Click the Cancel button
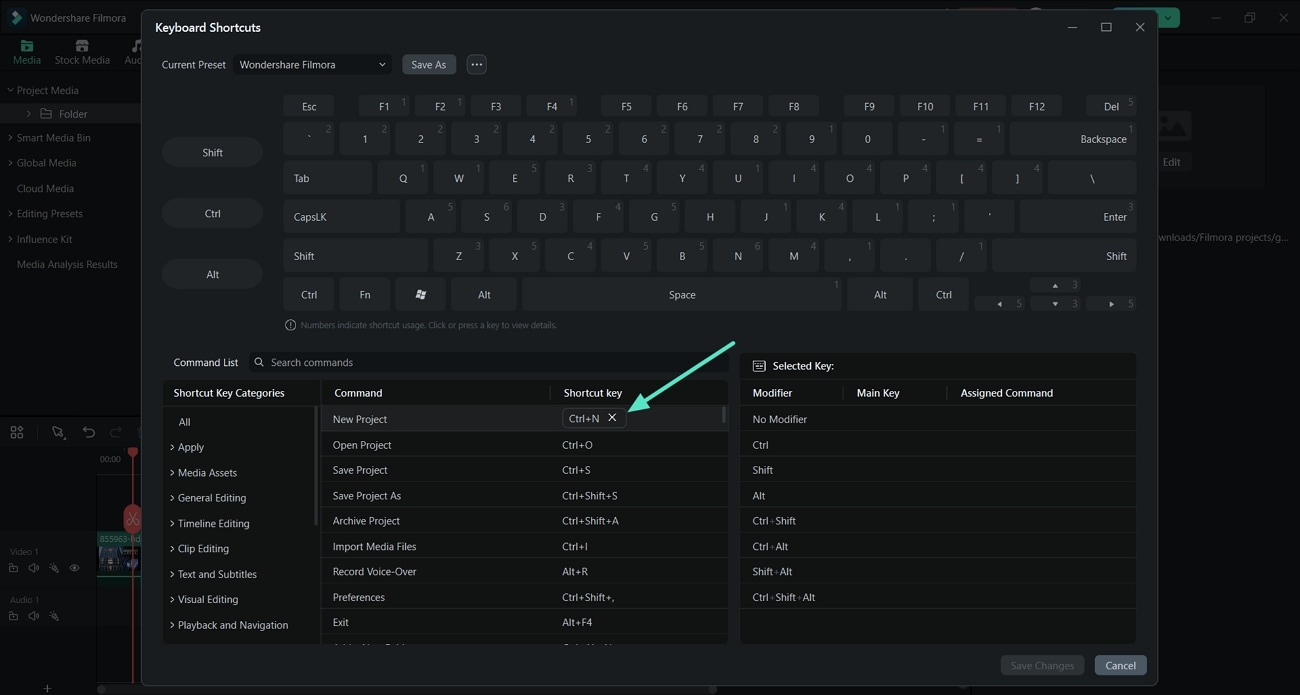 pyautogui.click(x=1120, y=665)
